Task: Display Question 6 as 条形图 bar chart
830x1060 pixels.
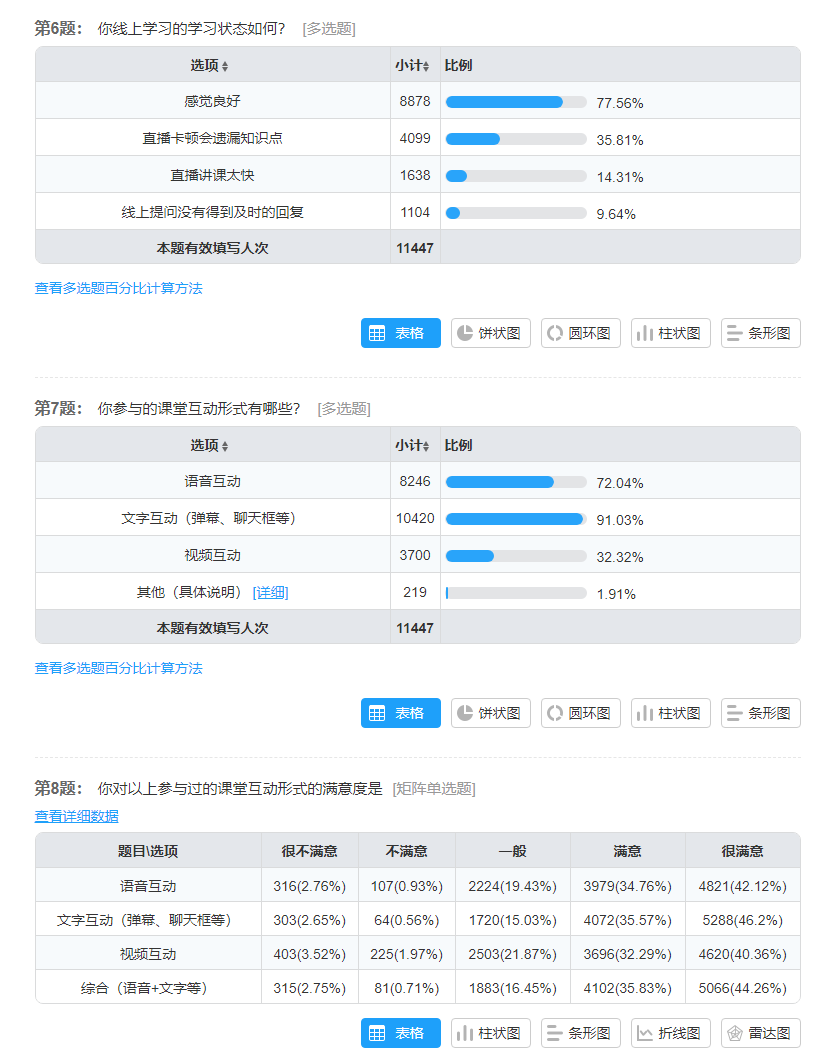Action: pos(760,333)
